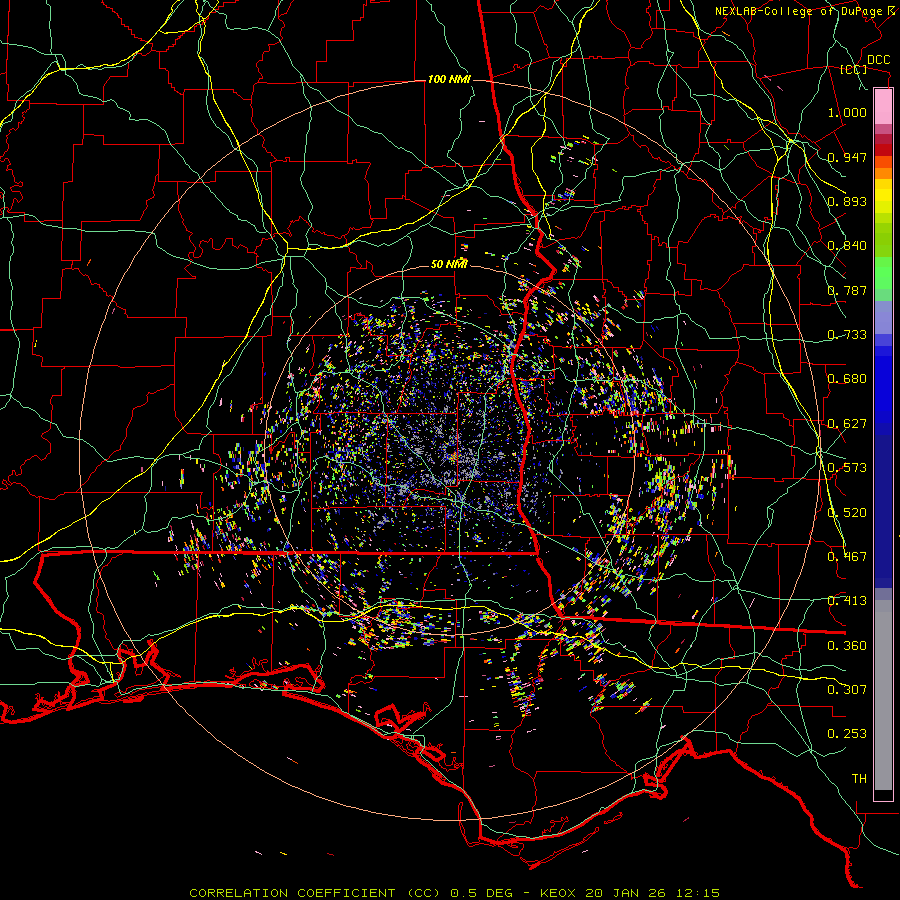The height and width of the screenshot is (900, 900).
Task: Click the 0.467 legend value
Action: (x=847, y=557)
